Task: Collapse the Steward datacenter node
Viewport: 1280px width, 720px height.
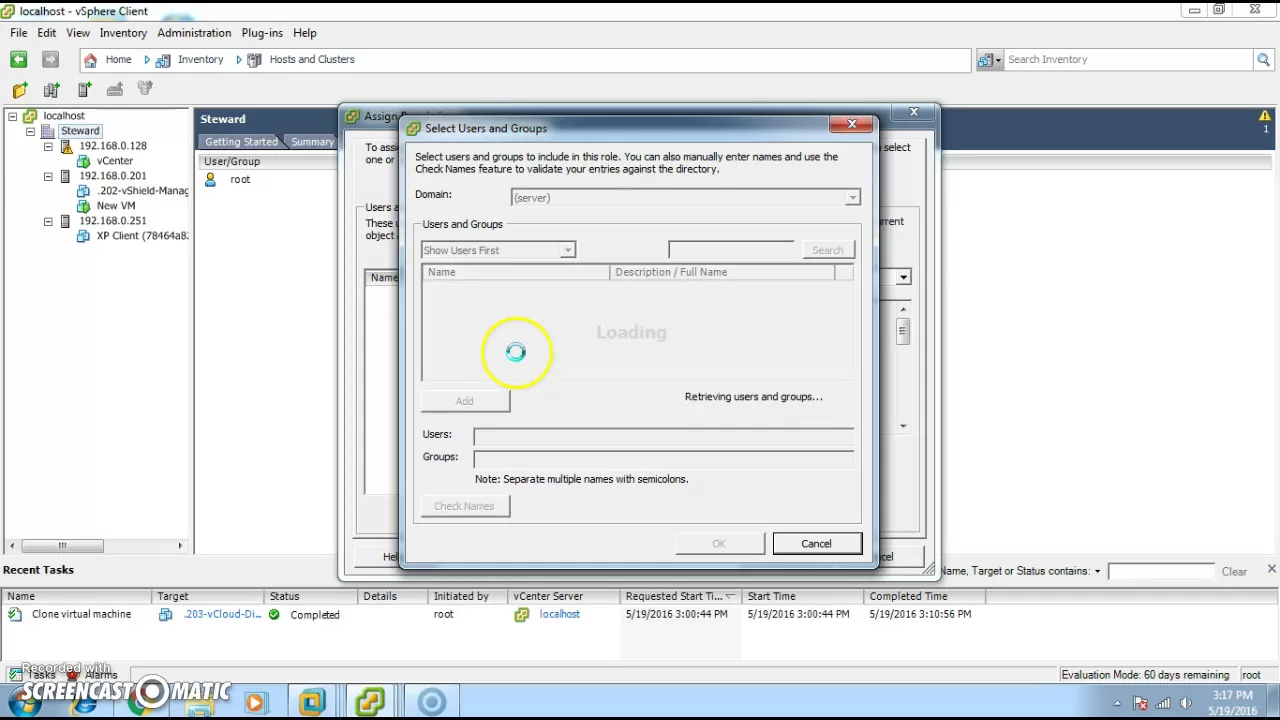Action: (x=30, y=131)
